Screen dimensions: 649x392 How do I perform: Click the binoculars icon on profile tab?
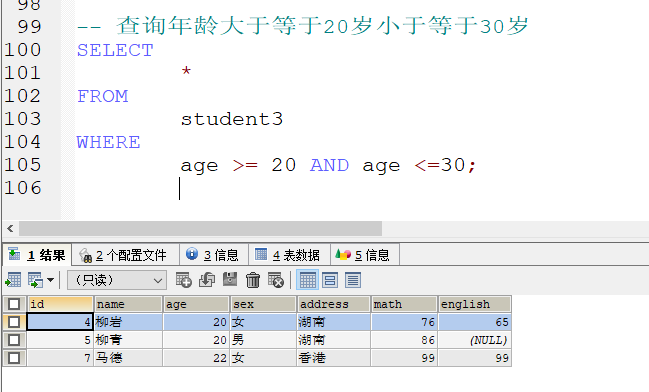pos(85,255)
